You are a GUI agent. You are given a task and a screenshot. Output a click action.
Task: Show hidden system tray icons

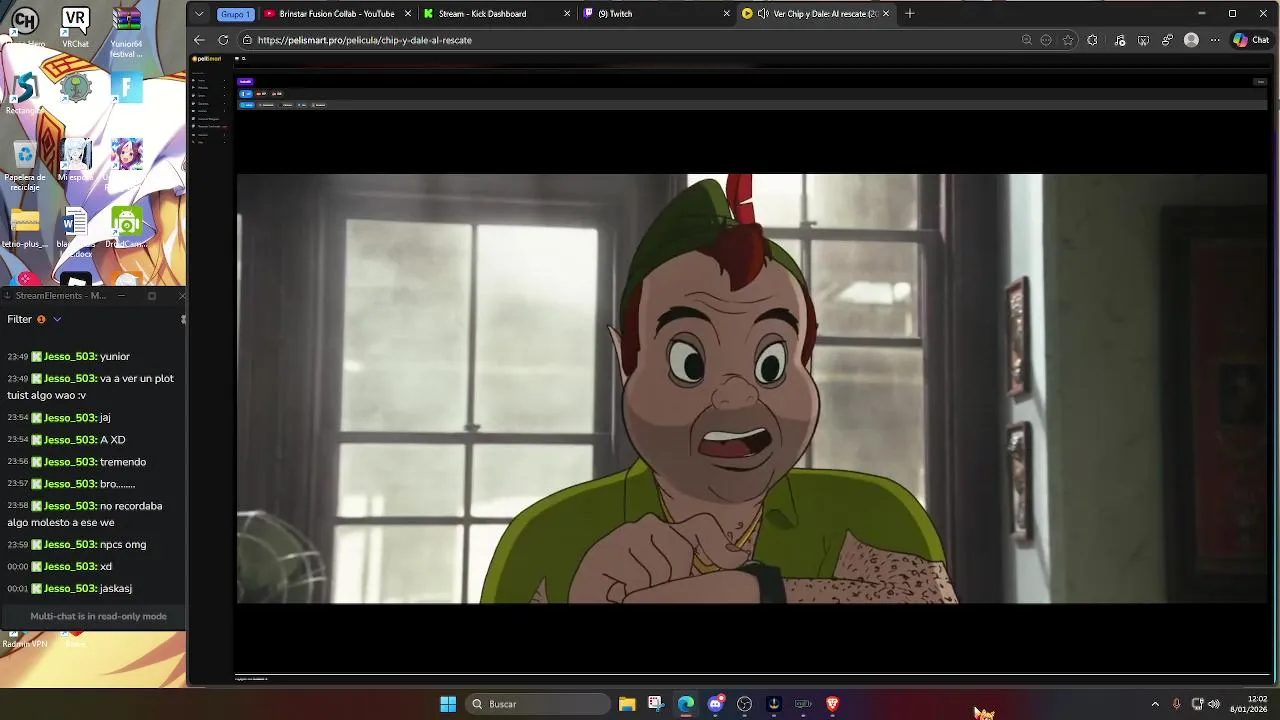[1155, 704]
